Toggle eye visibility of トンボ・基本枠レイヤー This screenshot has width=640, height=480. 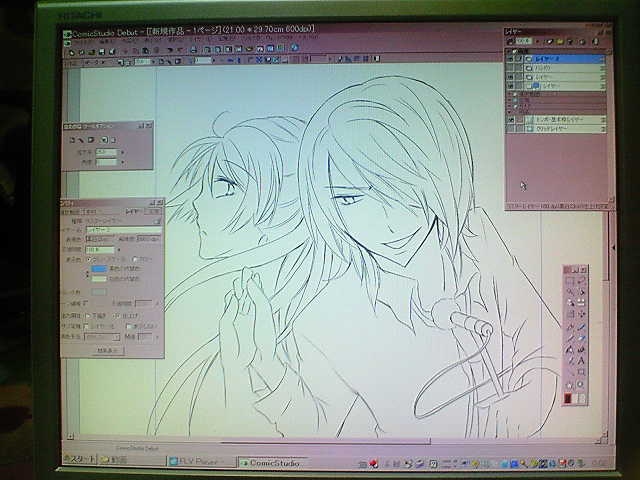pyautogui.click(x=510, y=120)
